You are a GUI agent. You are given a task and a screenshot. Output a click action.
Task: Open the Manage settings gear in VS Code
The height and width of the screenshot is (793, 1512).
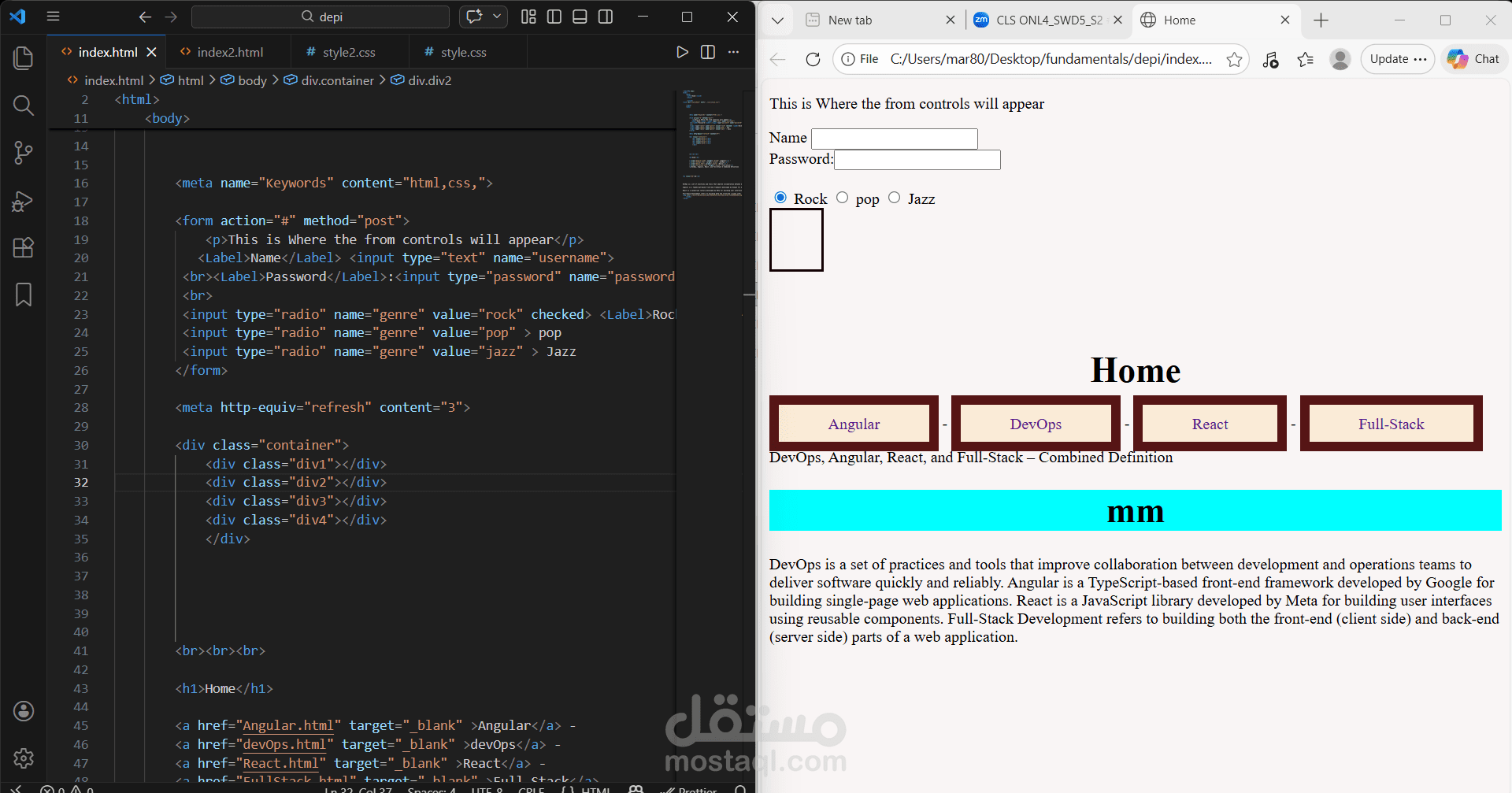(x=24, y=758)
